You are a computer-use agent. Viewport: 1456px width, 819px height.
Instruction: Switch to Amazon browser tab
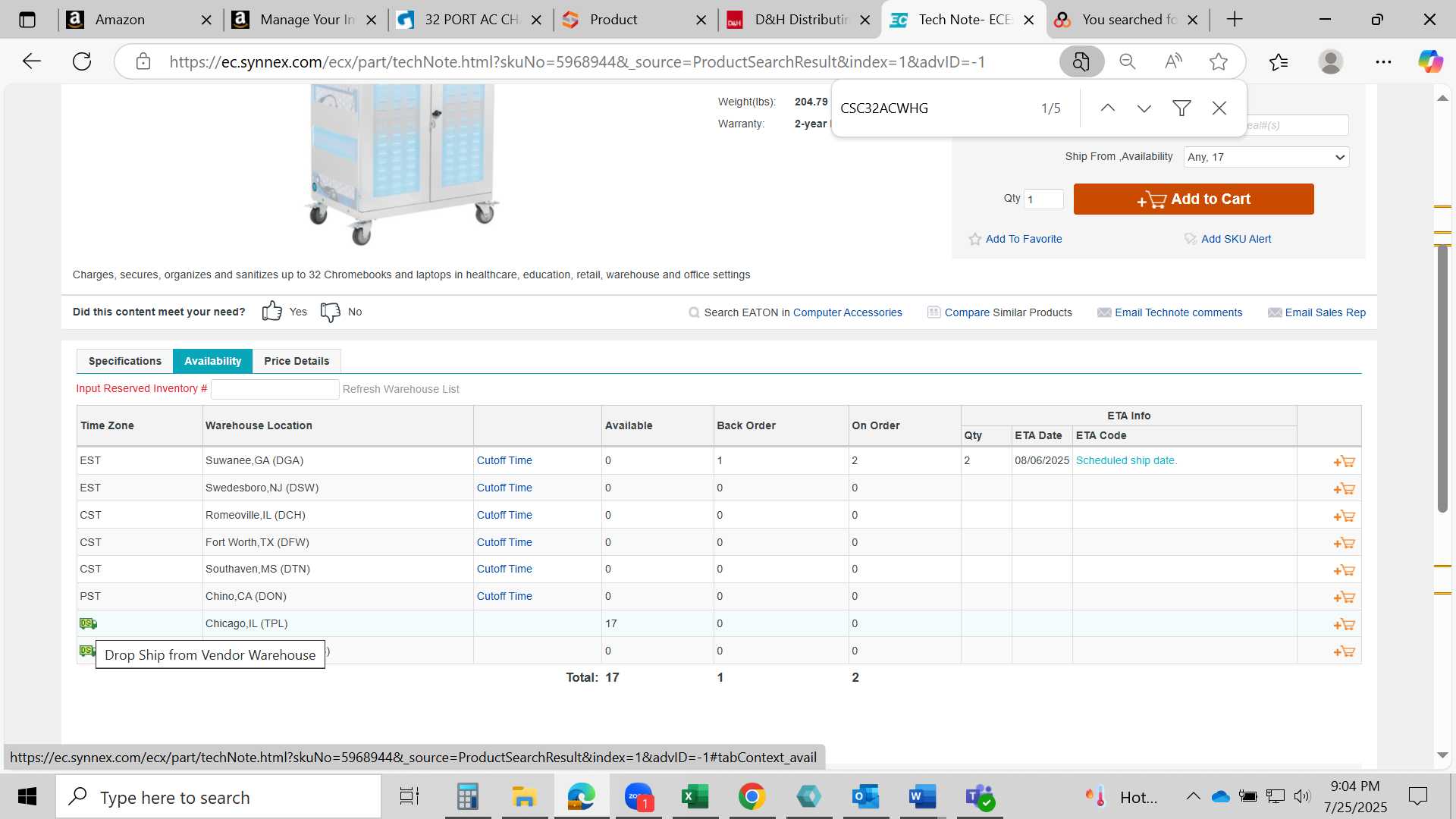[x=140, y=20]
